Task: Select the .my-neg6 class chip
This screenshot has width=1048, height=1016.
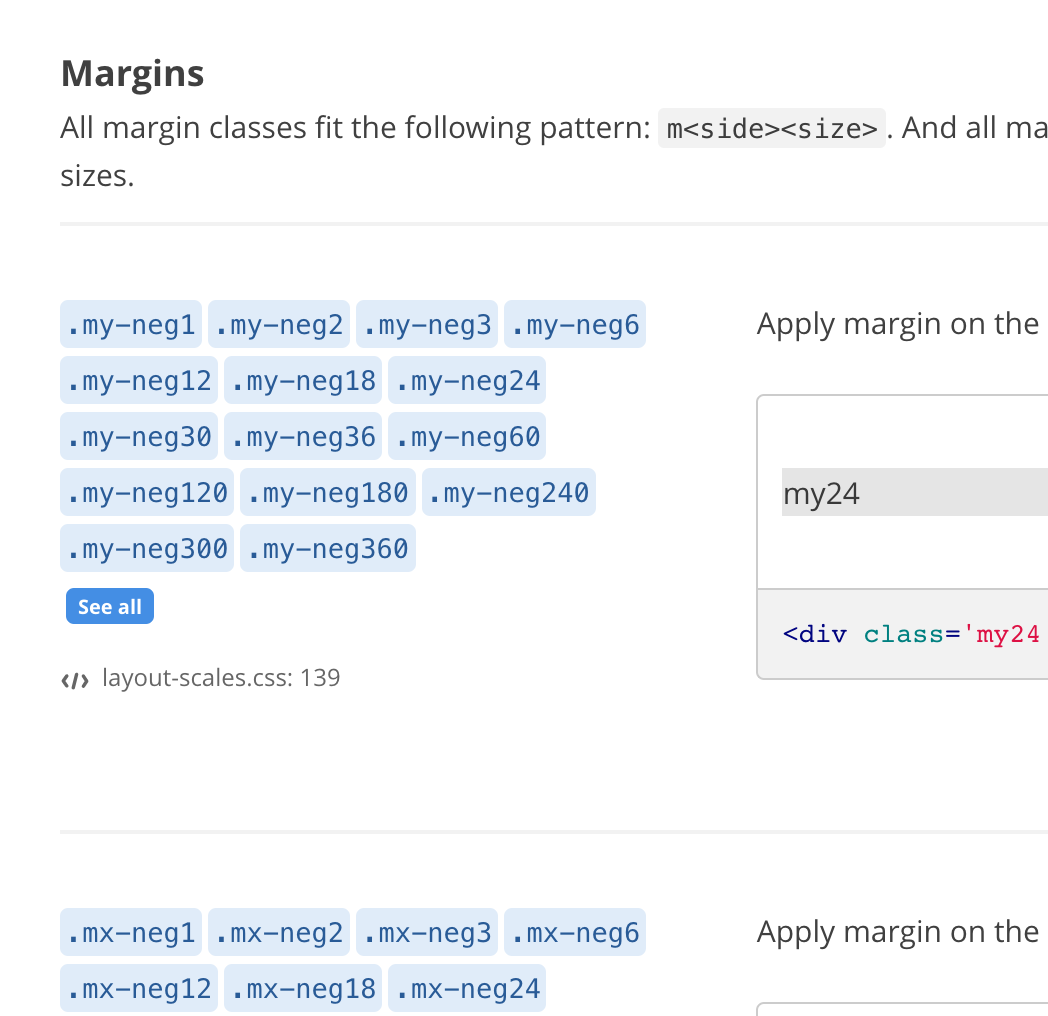Action: (x=575, y=323)
